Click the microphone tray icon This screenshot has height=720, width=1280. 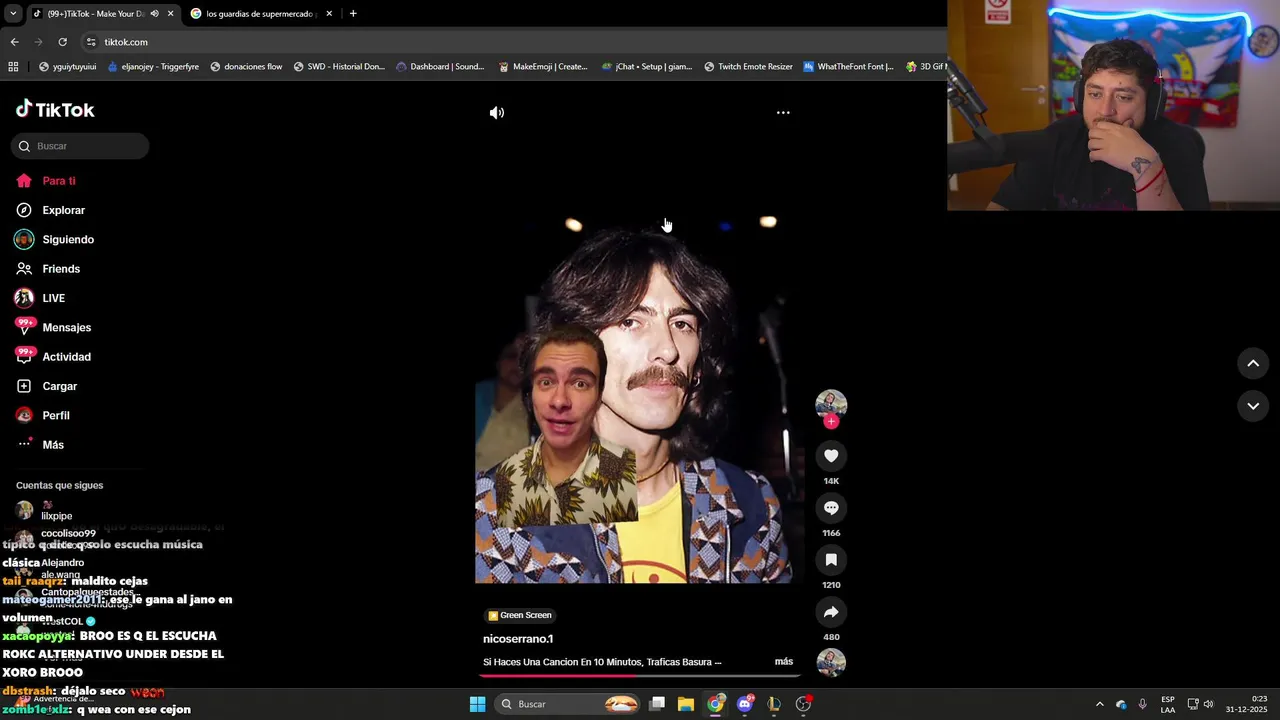(1143, 704)
